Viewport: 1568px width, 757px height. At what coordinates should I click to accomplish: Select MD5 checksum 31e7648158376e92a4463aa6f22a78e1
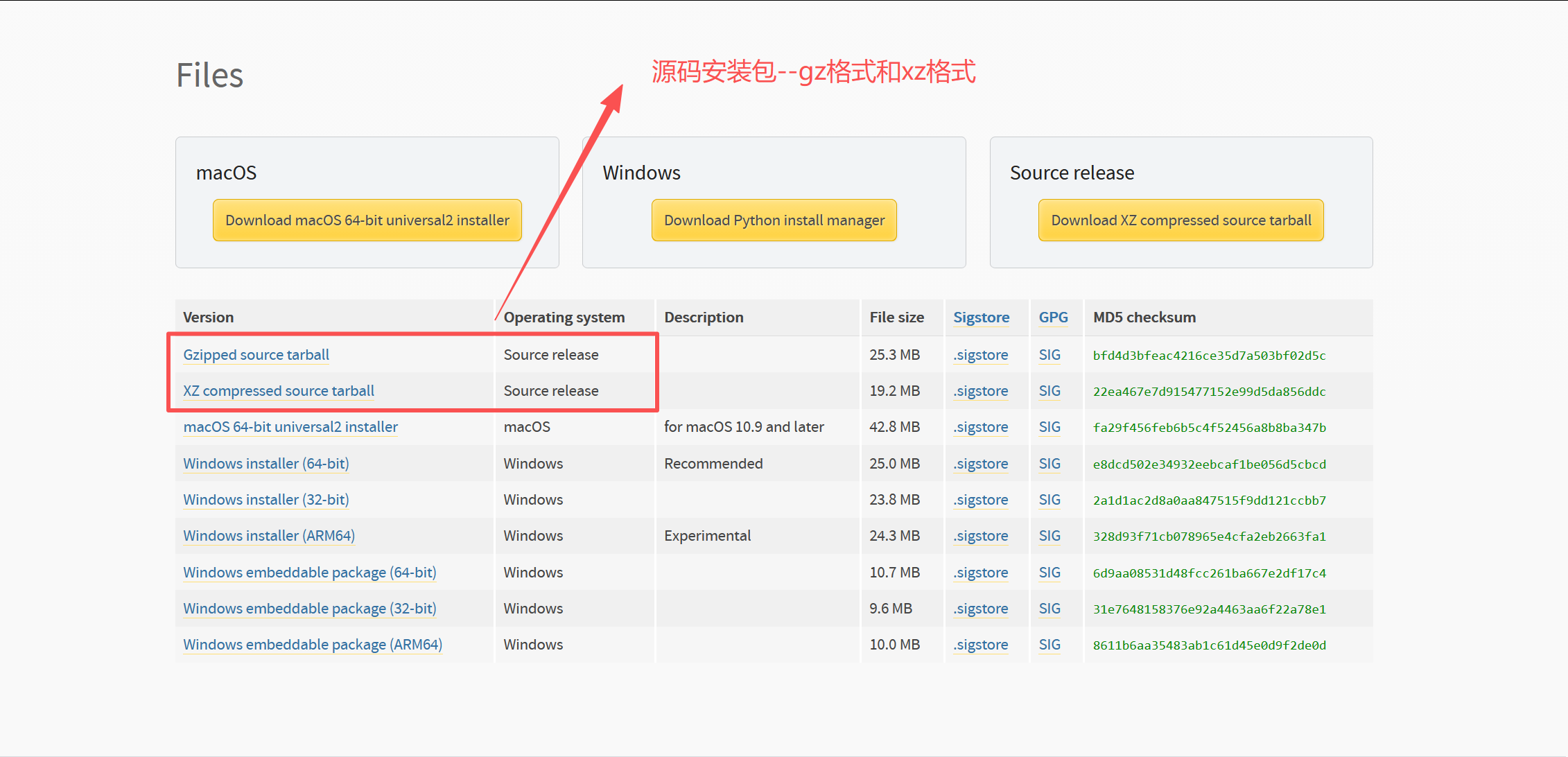click(1210, 609)
